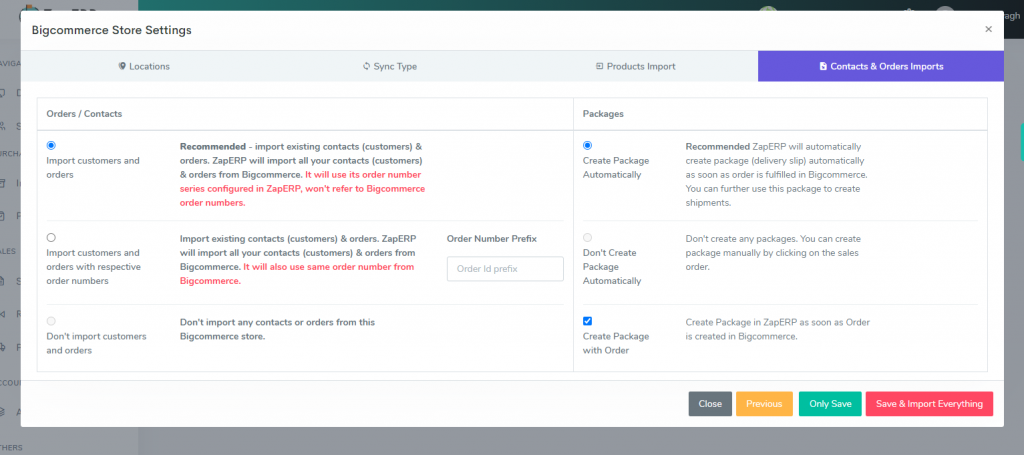Open the Sync Type tab

tap(390, 67)
